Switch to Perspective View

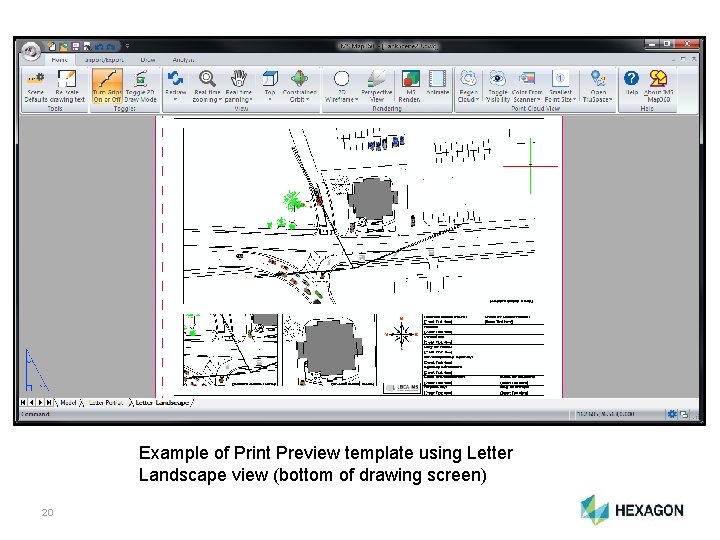point(377,86)
